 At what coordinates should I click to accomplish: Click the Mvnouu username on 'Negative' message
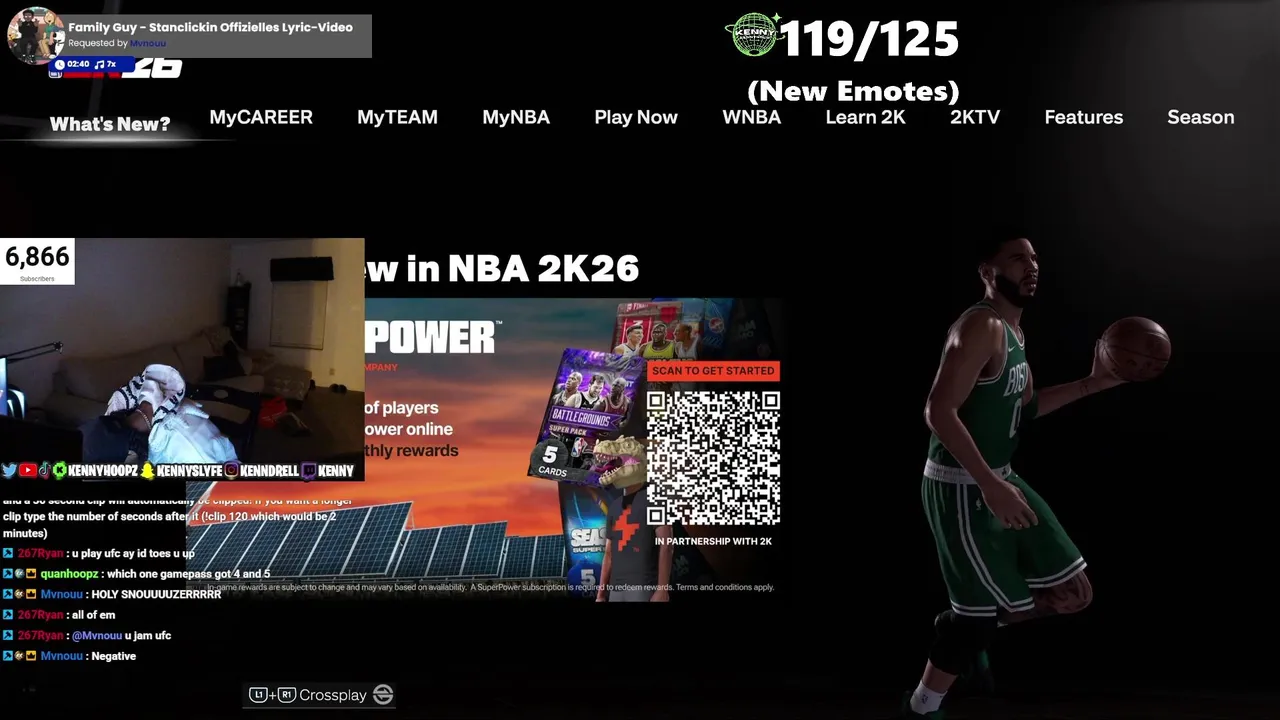(61, 656)
